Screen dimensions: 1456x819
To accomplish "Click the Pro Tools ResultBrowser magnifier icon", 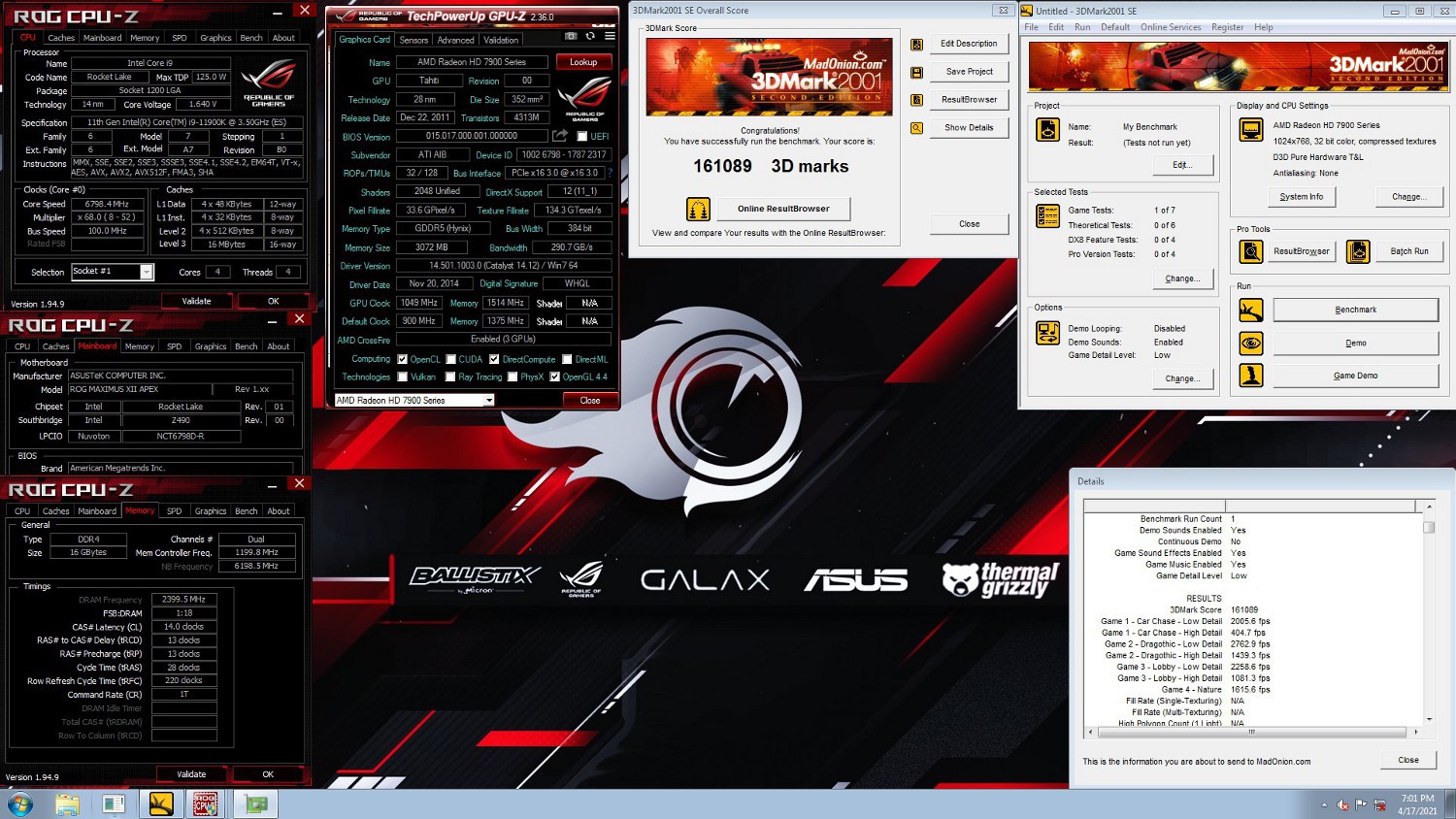I will point(1251,251).
